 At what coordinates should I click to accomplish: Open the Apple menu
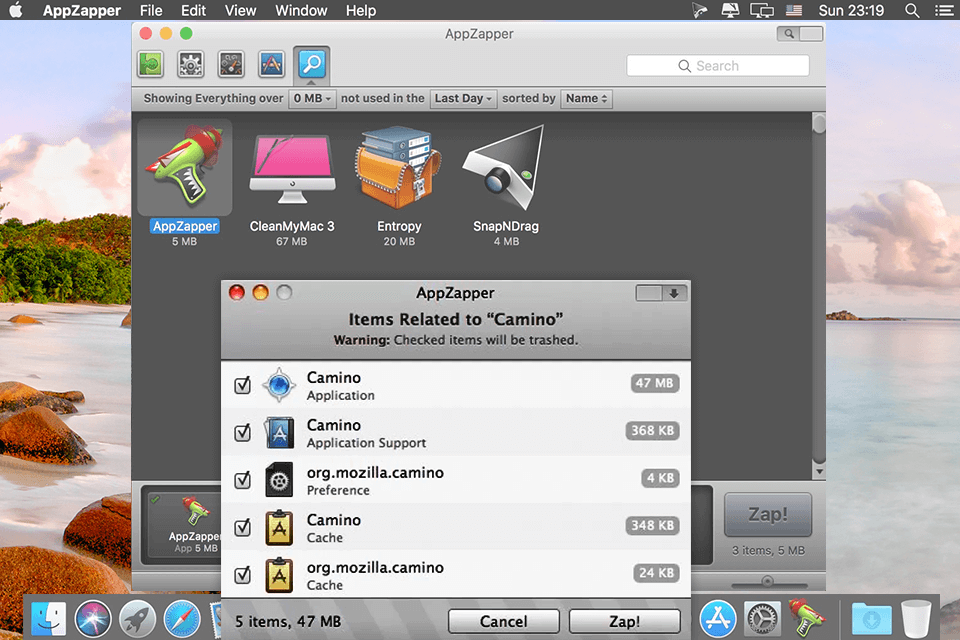click(17, 10)
